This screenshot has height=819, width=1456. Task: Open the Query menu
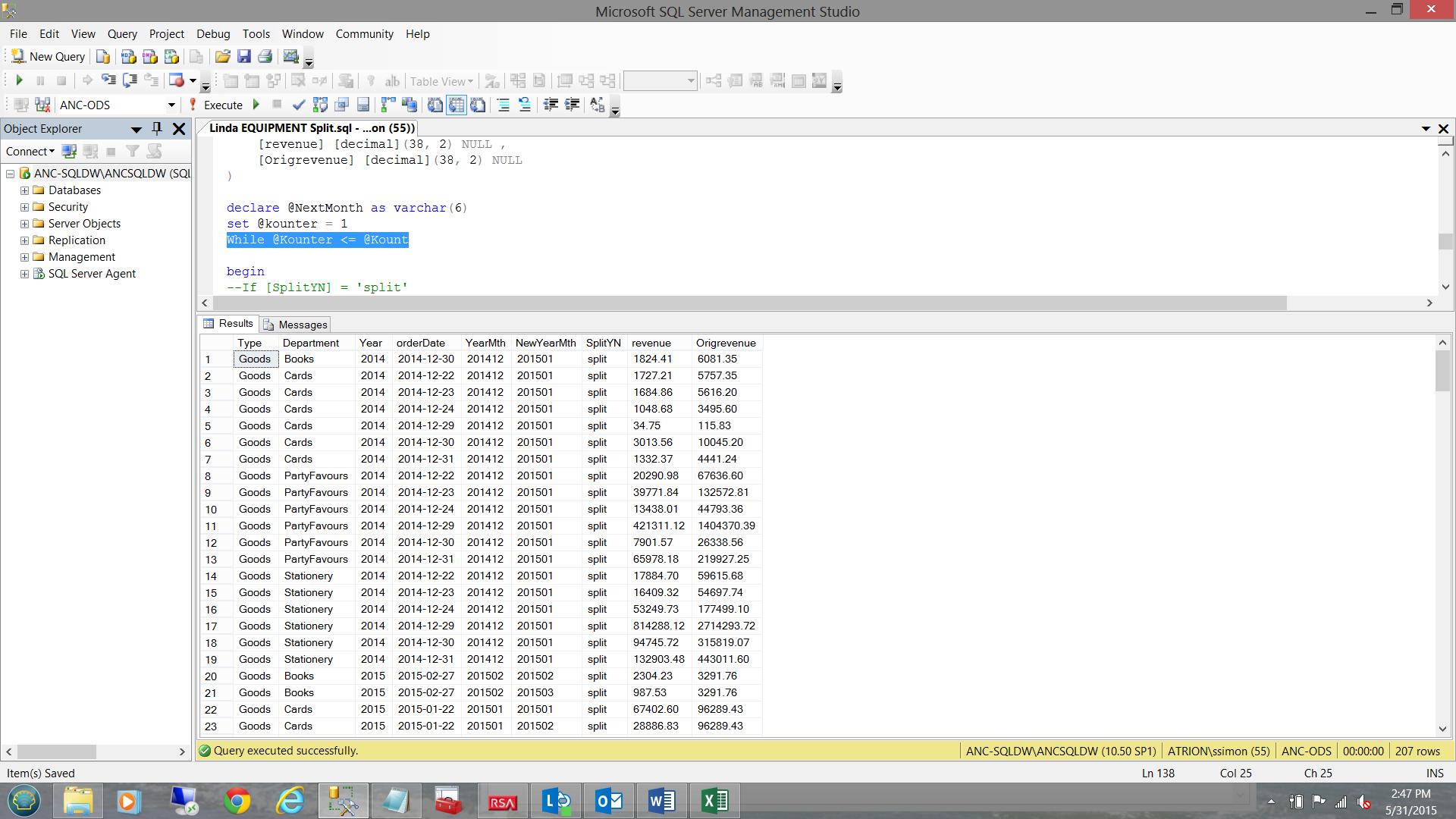tap(122, 34)
